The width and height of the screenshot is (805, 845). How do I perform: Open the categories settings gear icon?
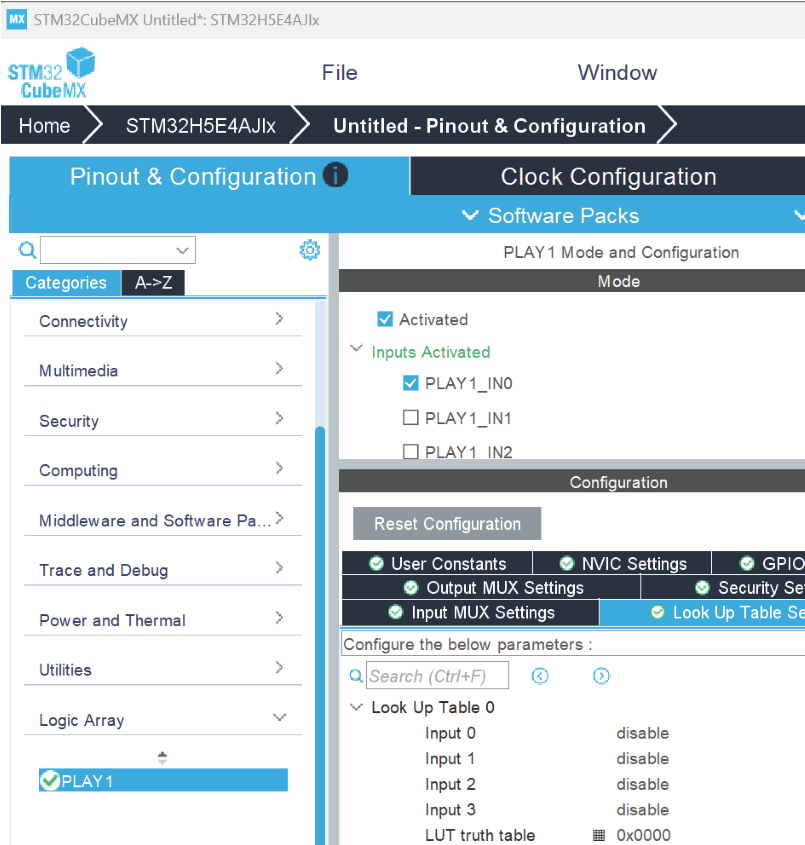tap(310, 250)
